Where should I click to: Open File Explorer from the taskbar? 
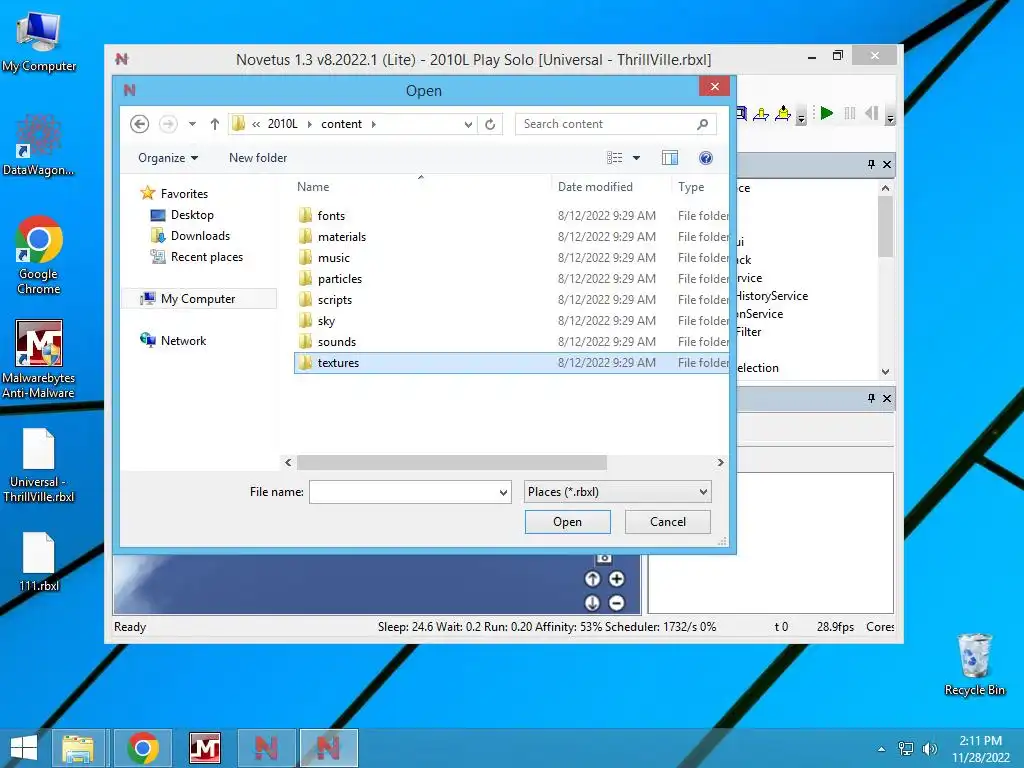point(78,748)
